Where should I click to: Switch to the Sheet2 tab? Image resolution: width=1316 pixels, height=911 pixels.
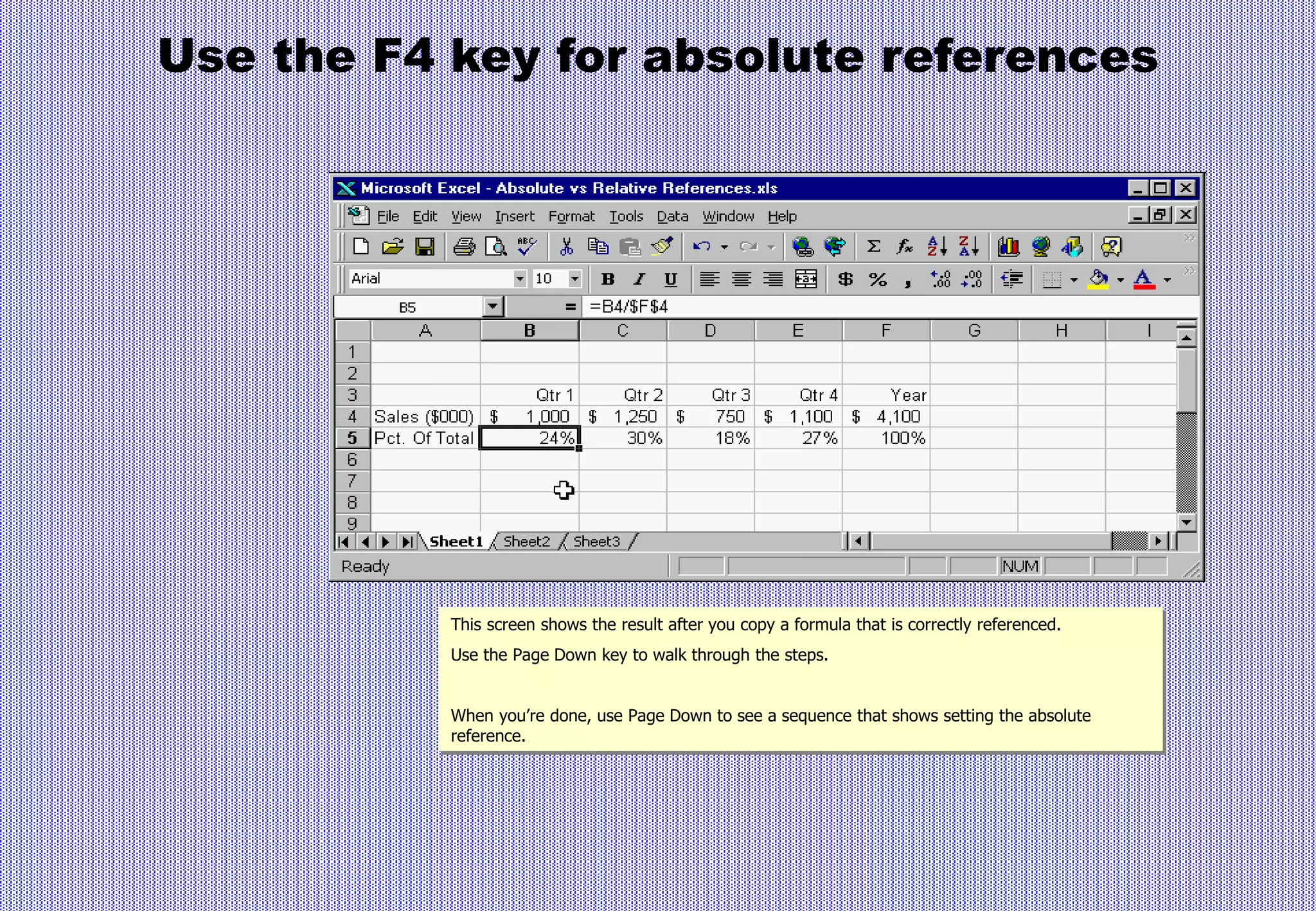click(526, 542)
